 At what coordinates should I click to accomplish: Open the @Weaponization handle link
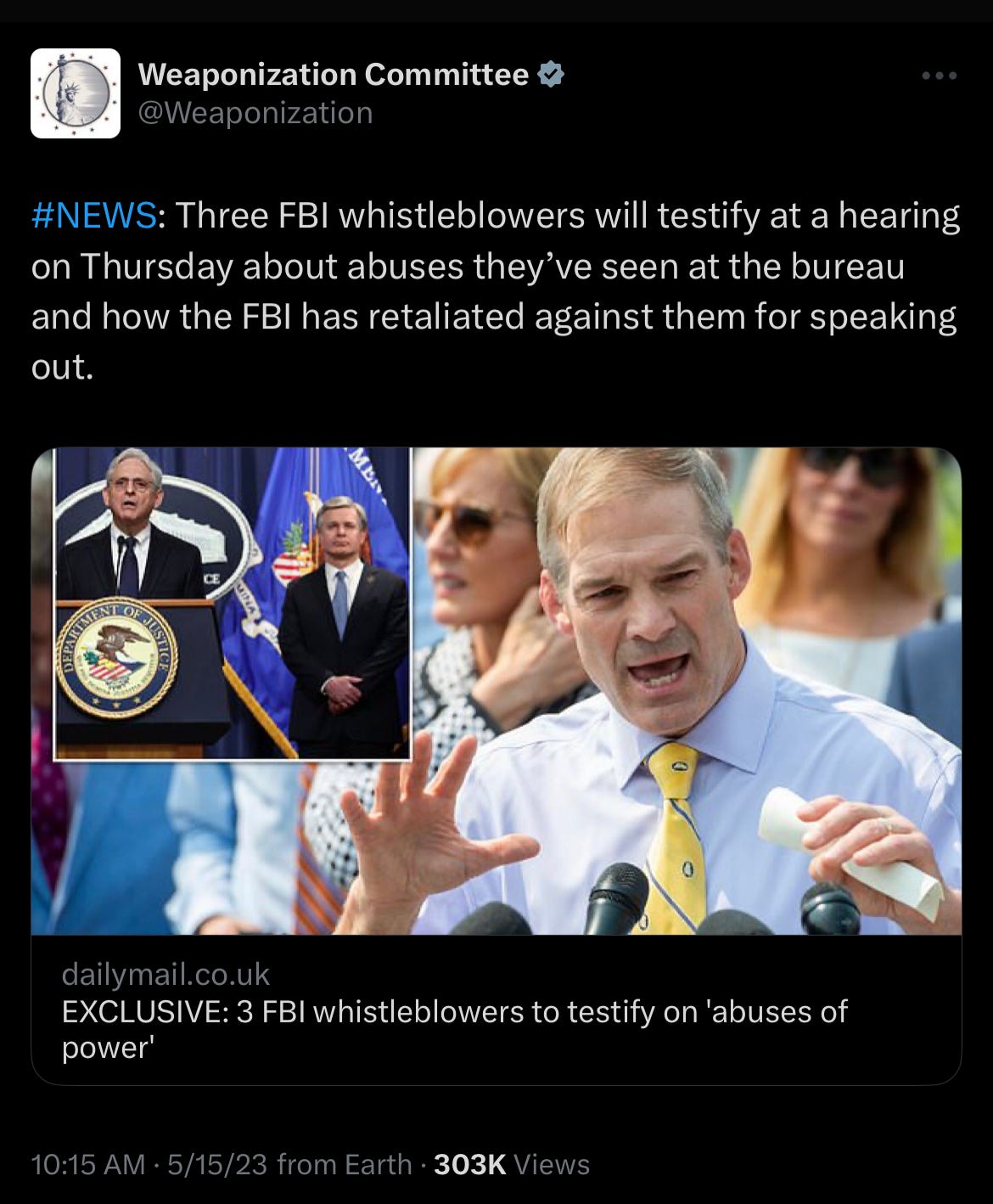point(255,113)
